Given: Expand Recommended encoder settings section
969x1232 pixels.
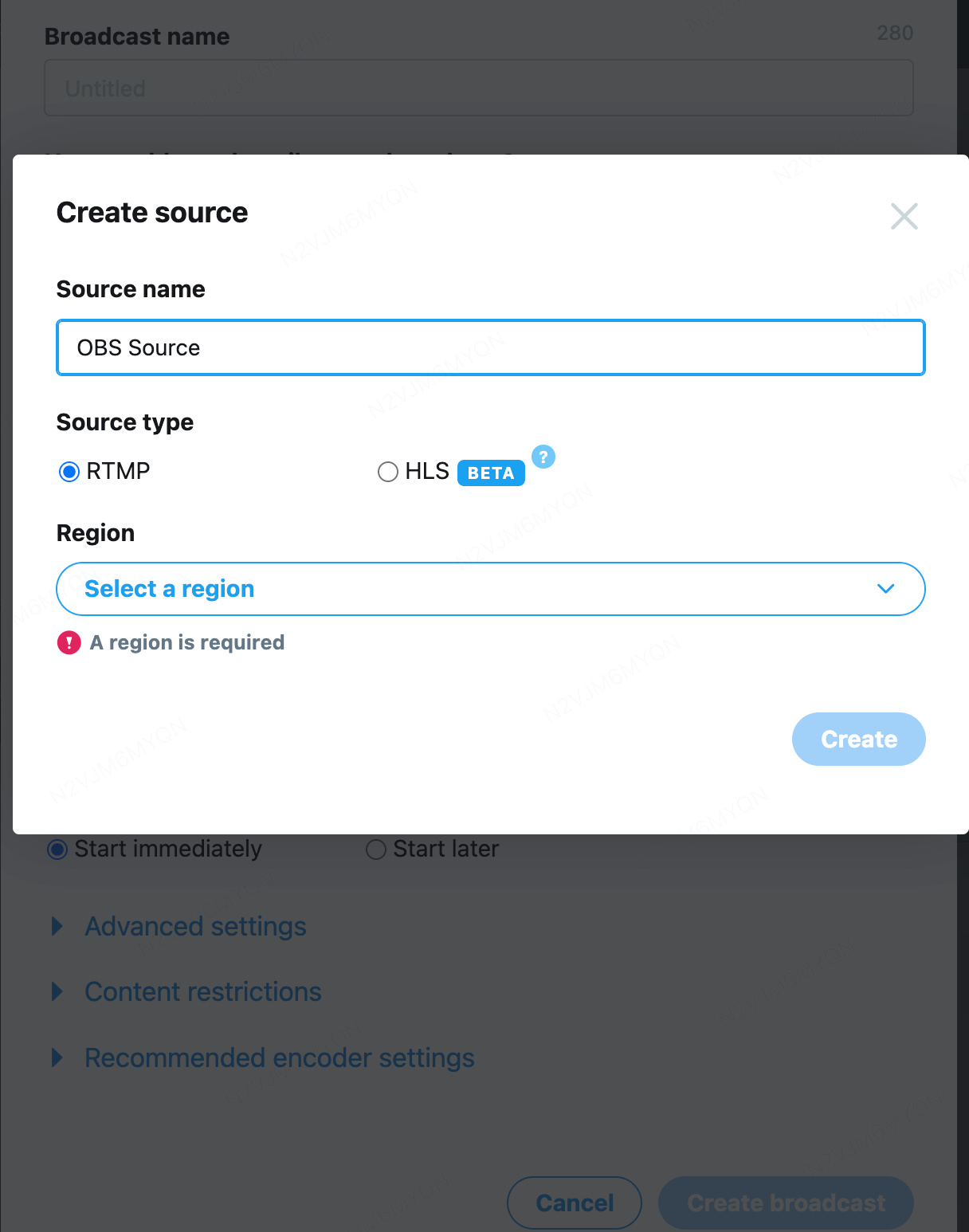Looking at the screenshot, I should (279, 1057).
